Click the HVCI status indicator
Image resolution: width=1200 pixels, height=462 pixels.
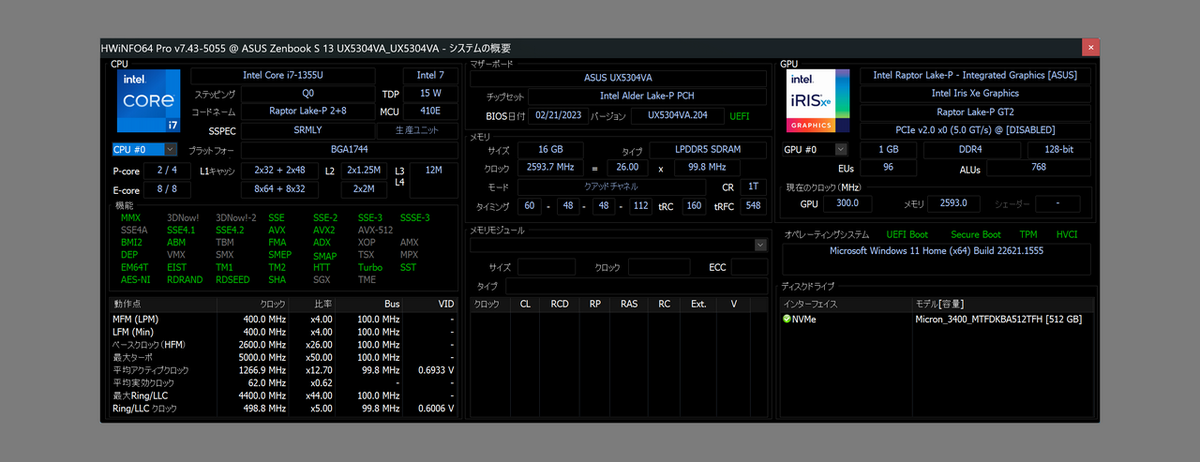(x=1067, y=234)
